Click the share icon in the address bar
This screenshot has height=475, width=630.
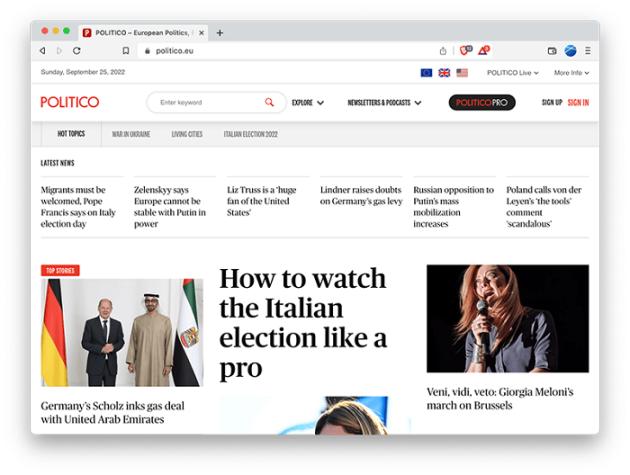point(443,51)
